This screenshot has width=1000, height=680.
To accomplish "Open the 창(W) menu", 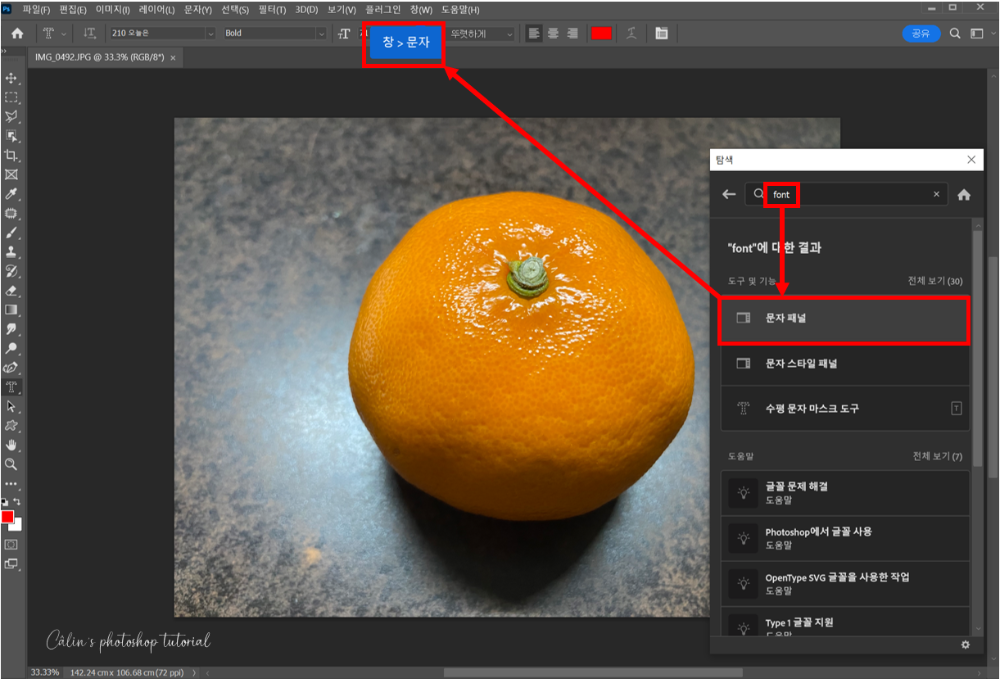I will click(x=421, y=10).
